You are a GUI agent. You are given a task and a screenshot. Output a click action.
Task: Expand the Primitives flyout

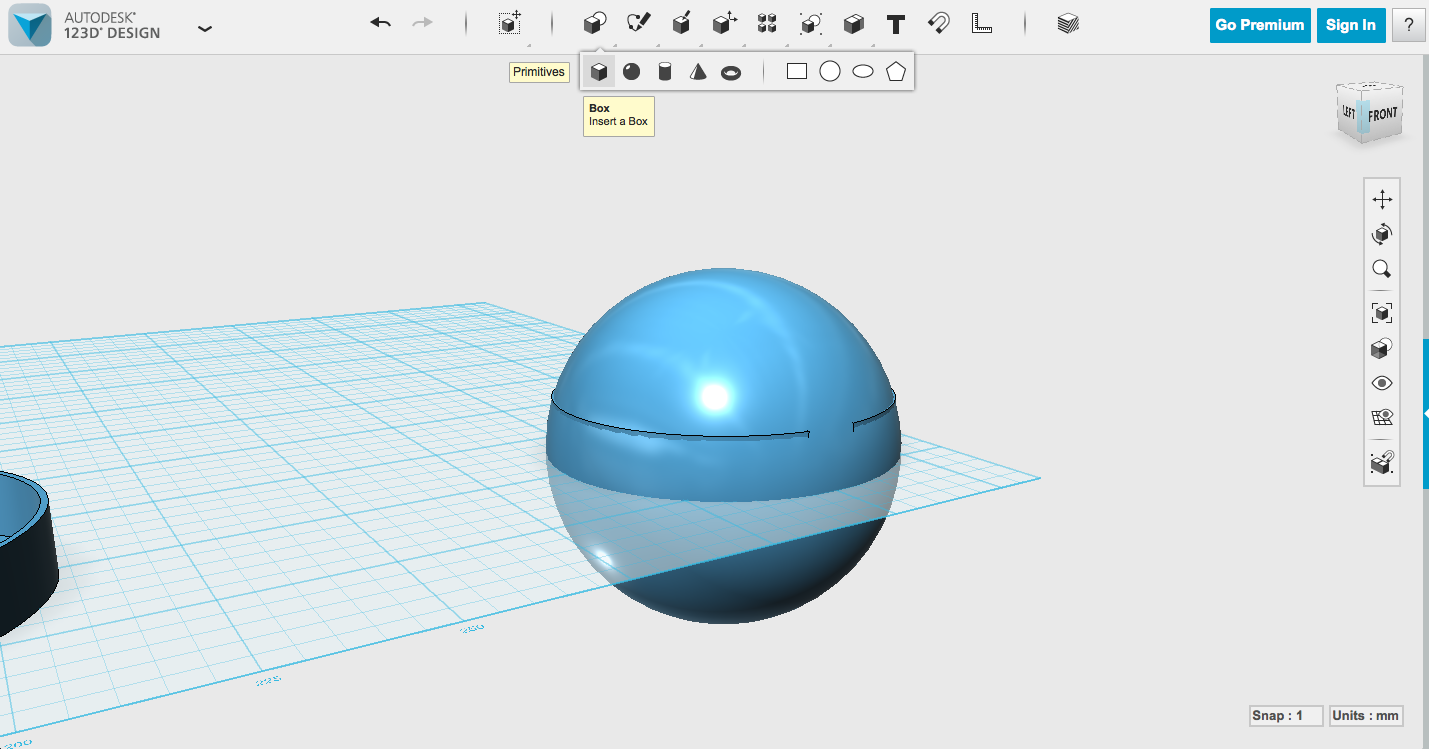[594, 22]
